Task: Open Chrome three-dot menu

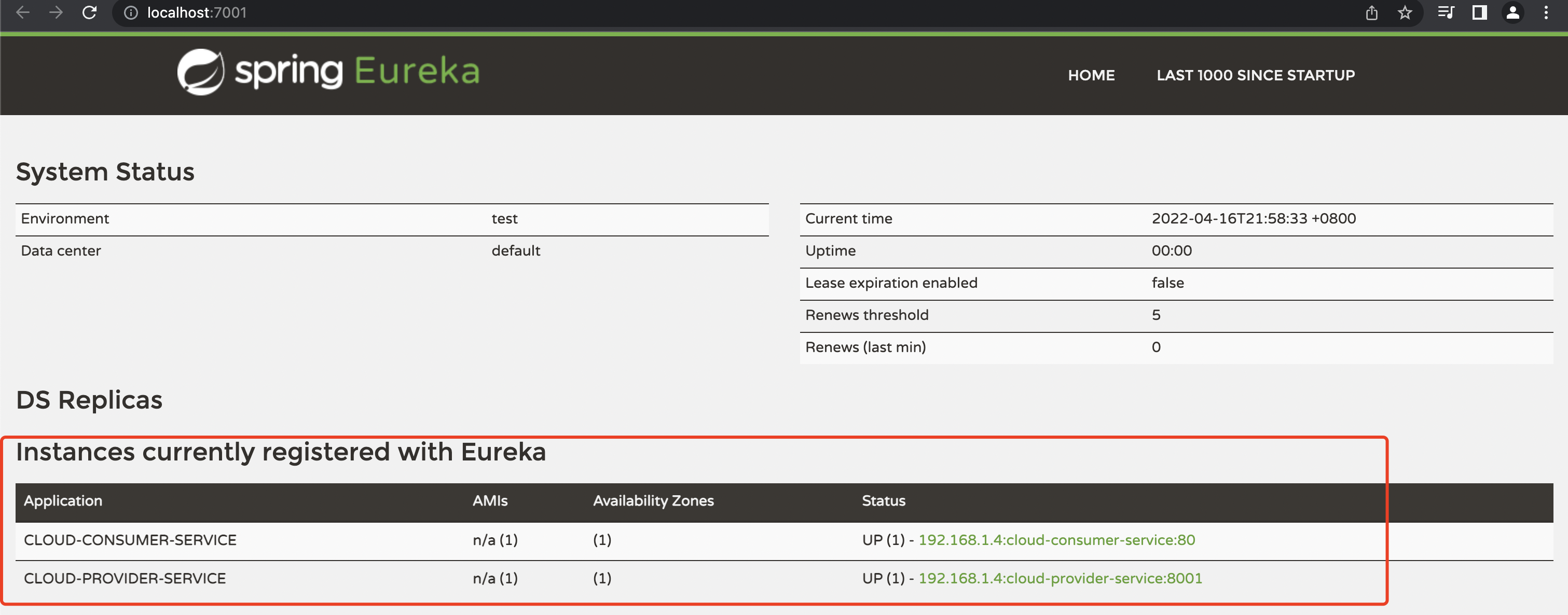Action: [x=1546, y=12]
